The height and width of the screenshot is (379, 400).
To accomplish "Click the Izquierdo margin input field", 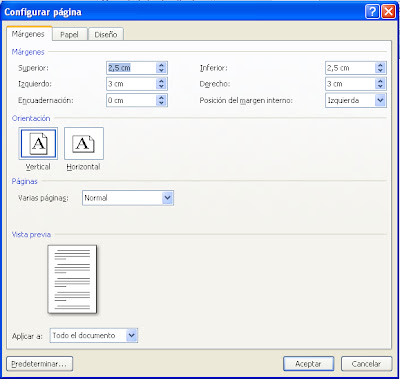I will click(131, 84).
